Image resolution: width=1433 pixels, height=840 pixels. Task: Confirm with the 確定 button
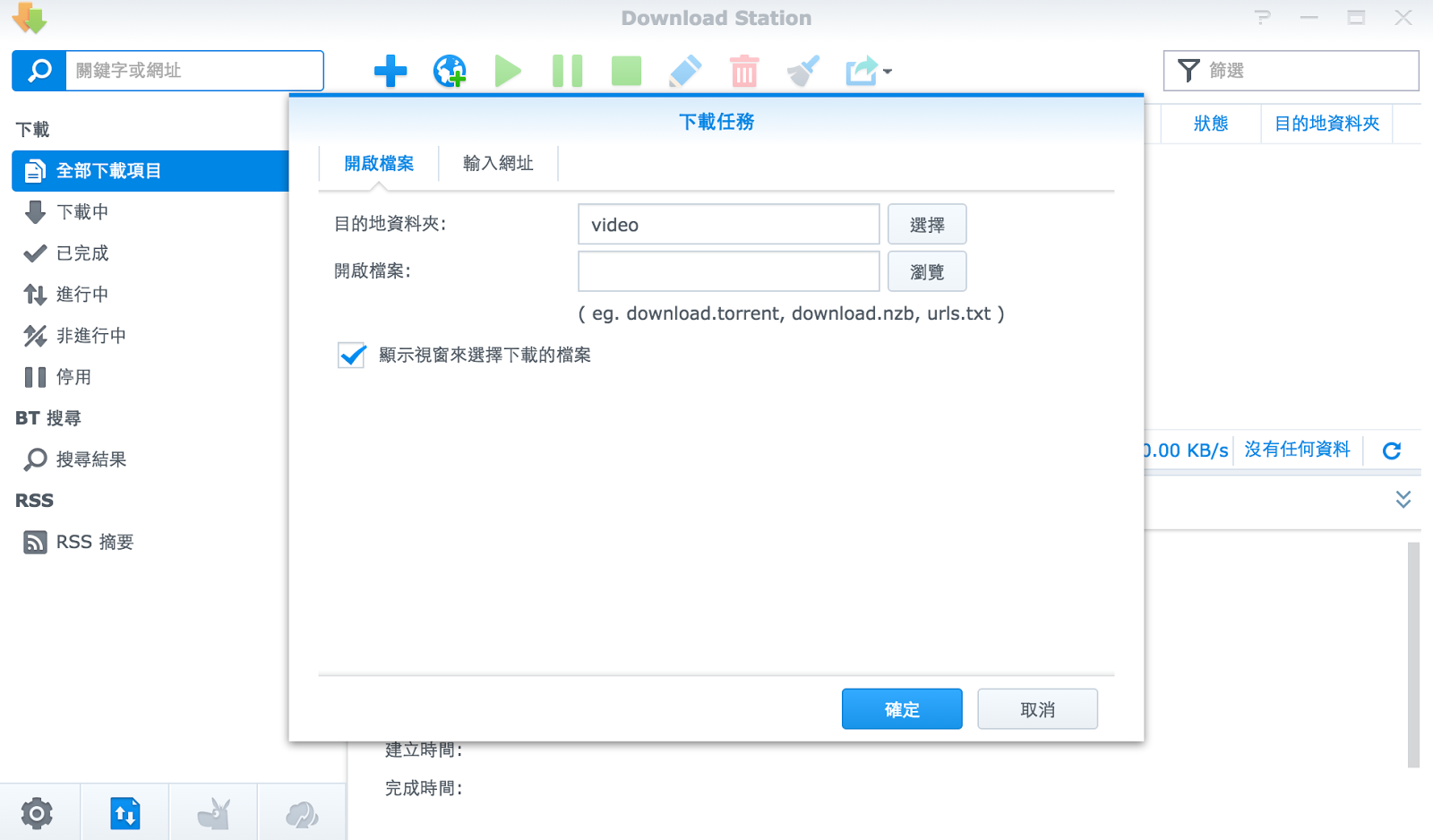[x=902, y=709]
